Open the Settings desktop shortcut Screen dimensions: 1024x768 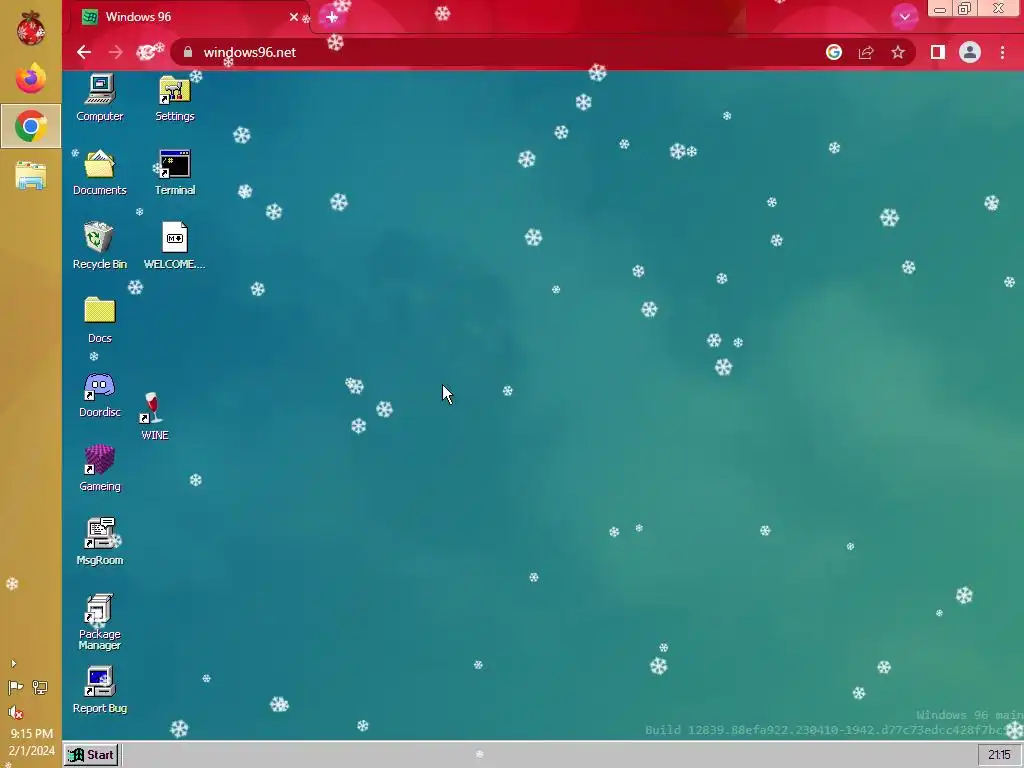pos(174,98)
